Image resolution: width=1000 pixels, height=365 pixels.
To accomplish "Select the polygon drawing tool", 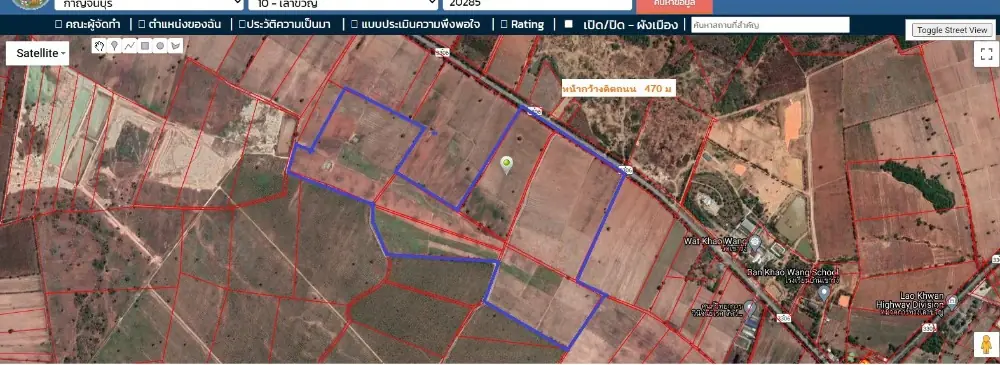I will coord(175,45).
